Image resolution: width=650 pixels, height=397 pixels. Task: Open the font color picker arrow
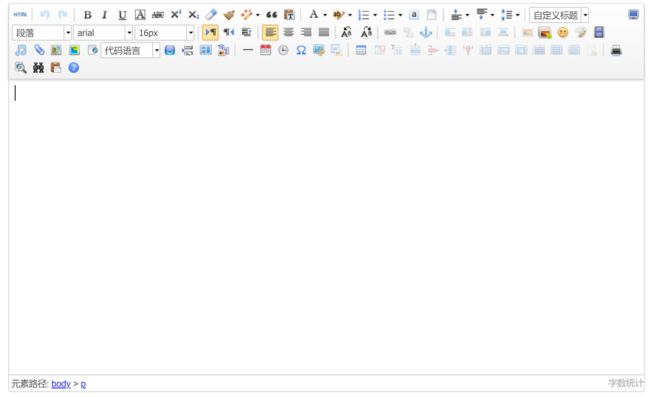325,15
